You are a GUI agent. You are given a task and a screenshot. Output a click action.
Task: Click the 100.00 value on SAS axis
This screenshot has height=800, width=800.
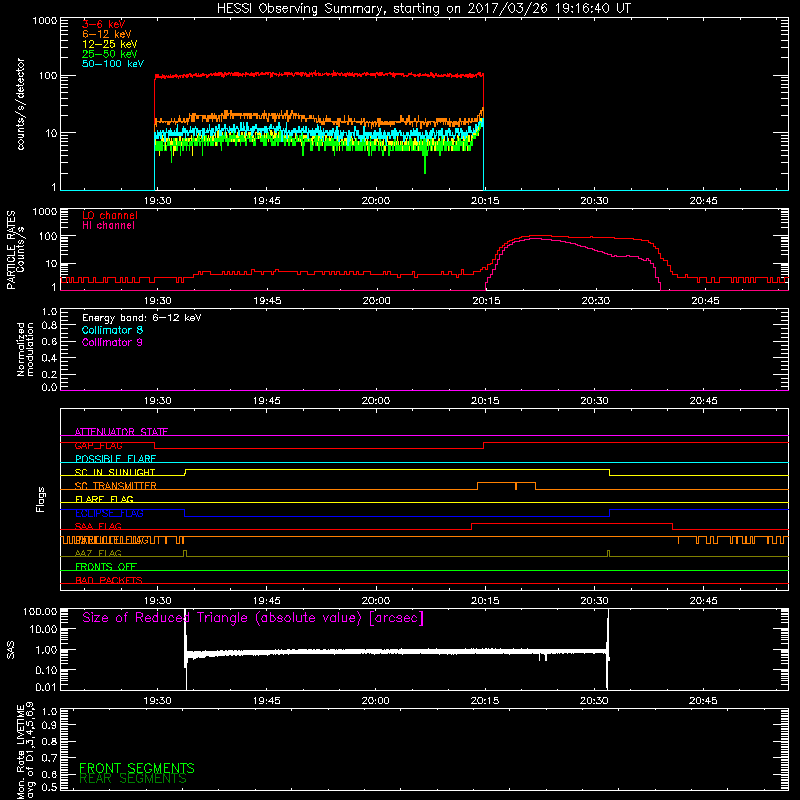tap(40, 611)
